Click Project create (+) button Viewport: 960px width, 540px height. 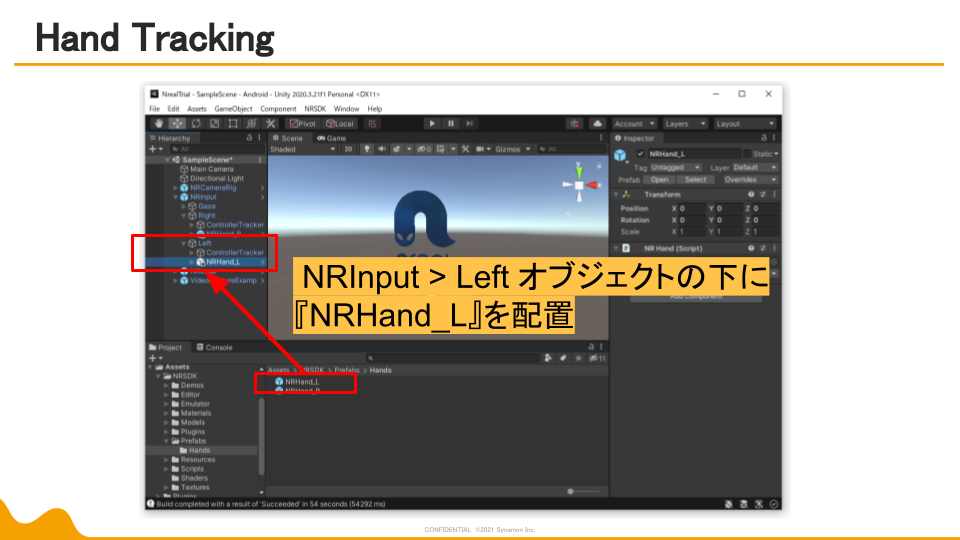(x=156, y=358)
